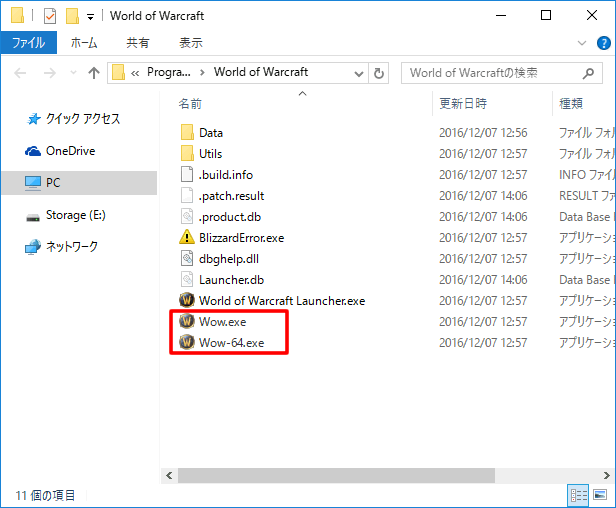616x508 pixels.
Task: Click the Launcher.db file name
Action: (231, 280)
